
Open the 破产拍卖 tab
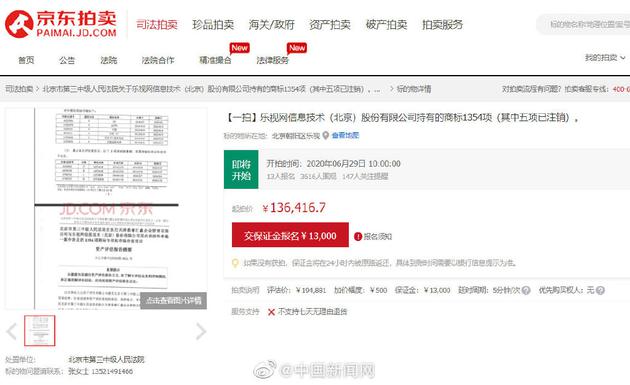(x=387, y=25)
